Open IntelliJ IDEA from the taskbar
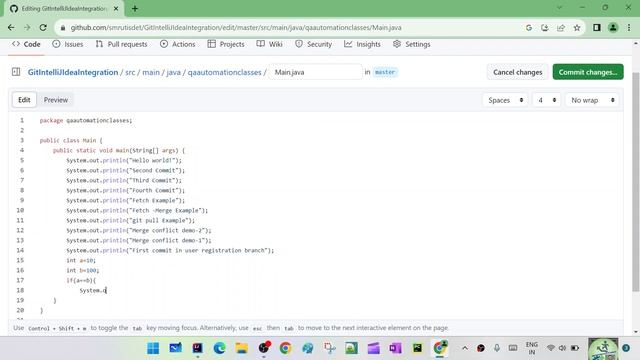This screenshot has height=360, width=640. 198,348
